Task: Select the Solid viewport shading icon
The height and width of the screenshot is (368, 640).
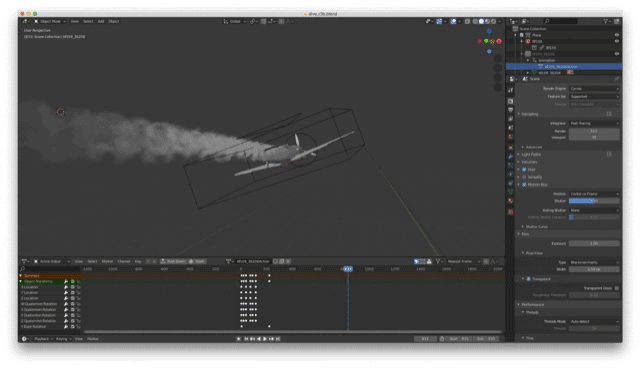Action: [481, 21]
